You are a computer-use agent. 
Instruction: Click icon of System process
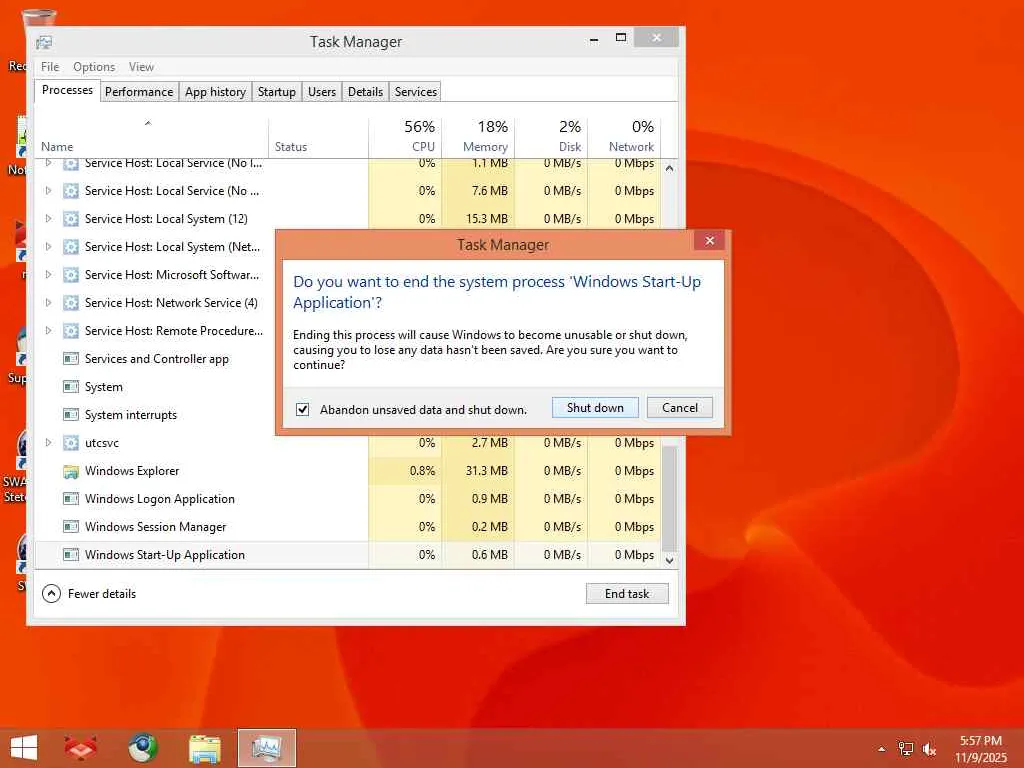[71, 387]
